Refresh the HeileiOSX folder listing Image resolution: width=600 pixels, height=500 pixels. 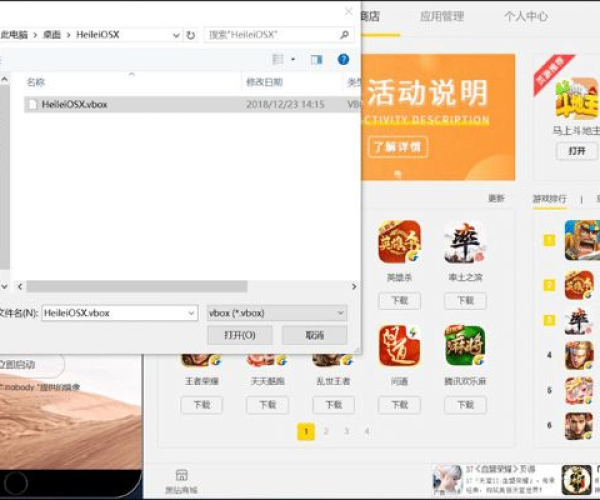[191, 35]
